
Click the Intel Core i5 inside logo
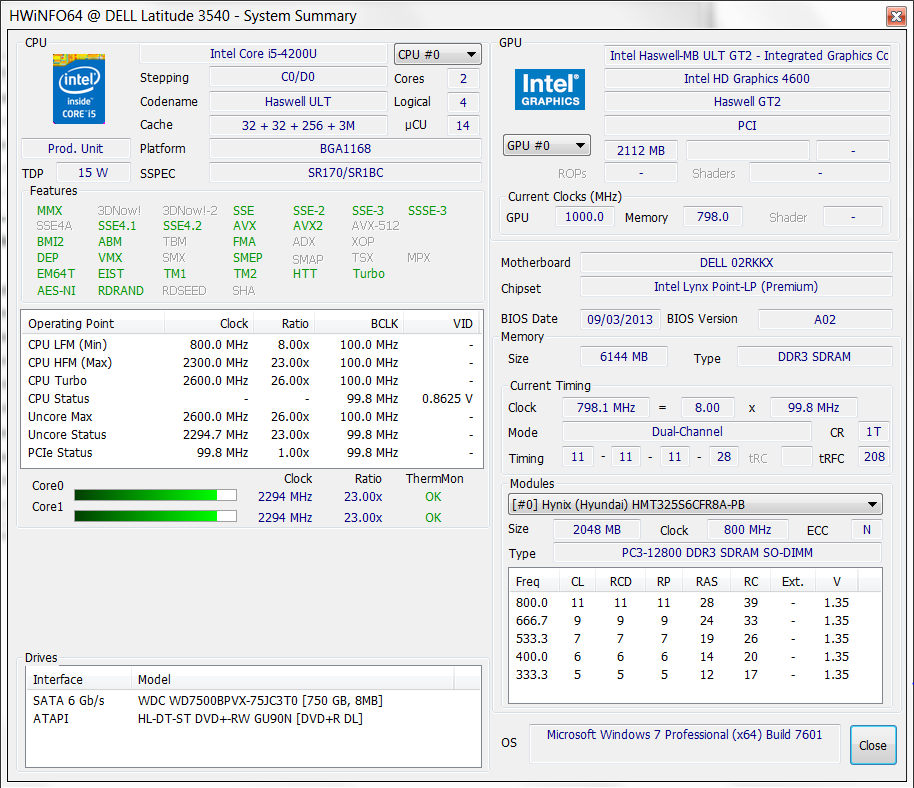pyautogui.click(x=79, y=89)
